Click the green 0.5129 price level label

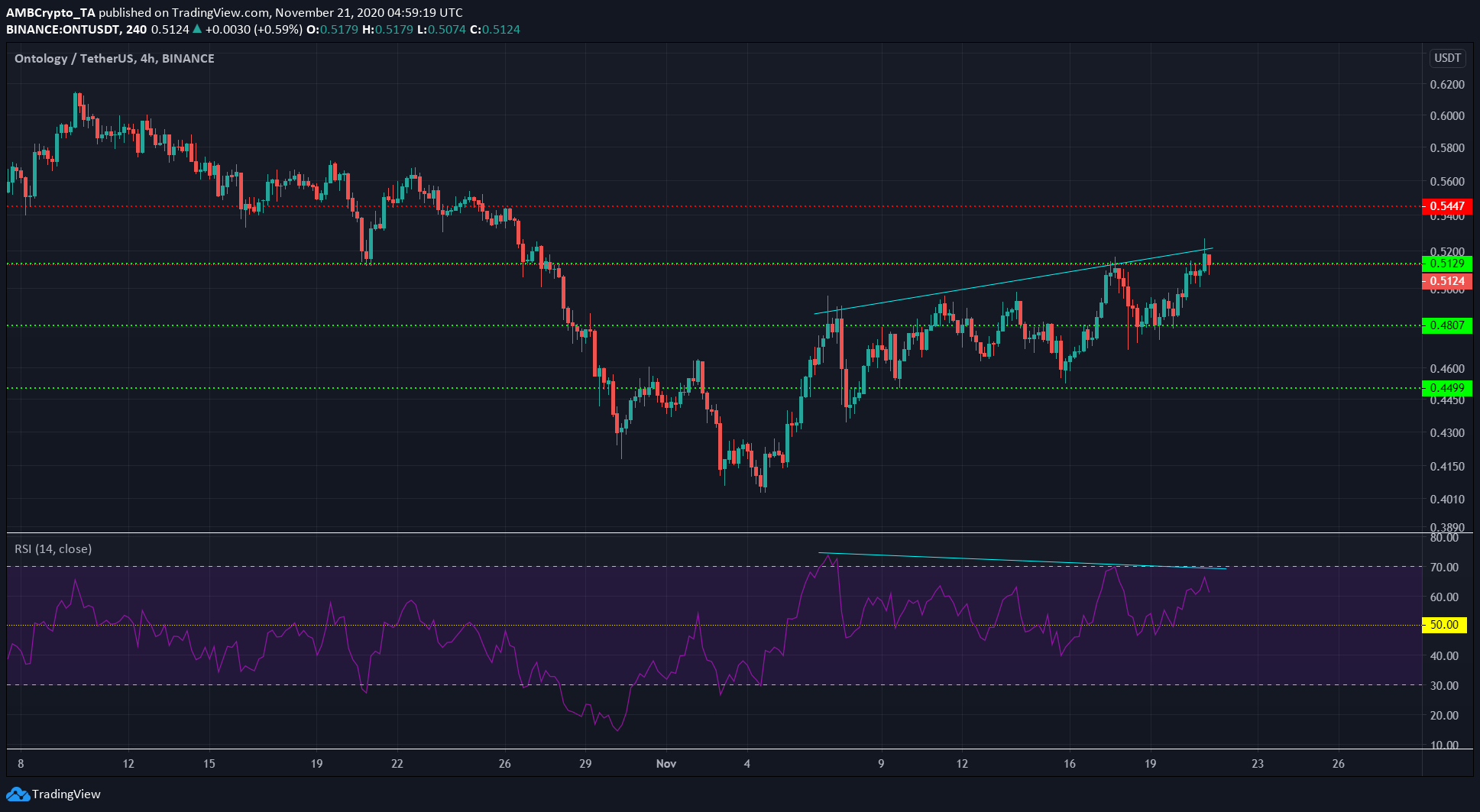pyautogui.click(x=1447, y=264)
